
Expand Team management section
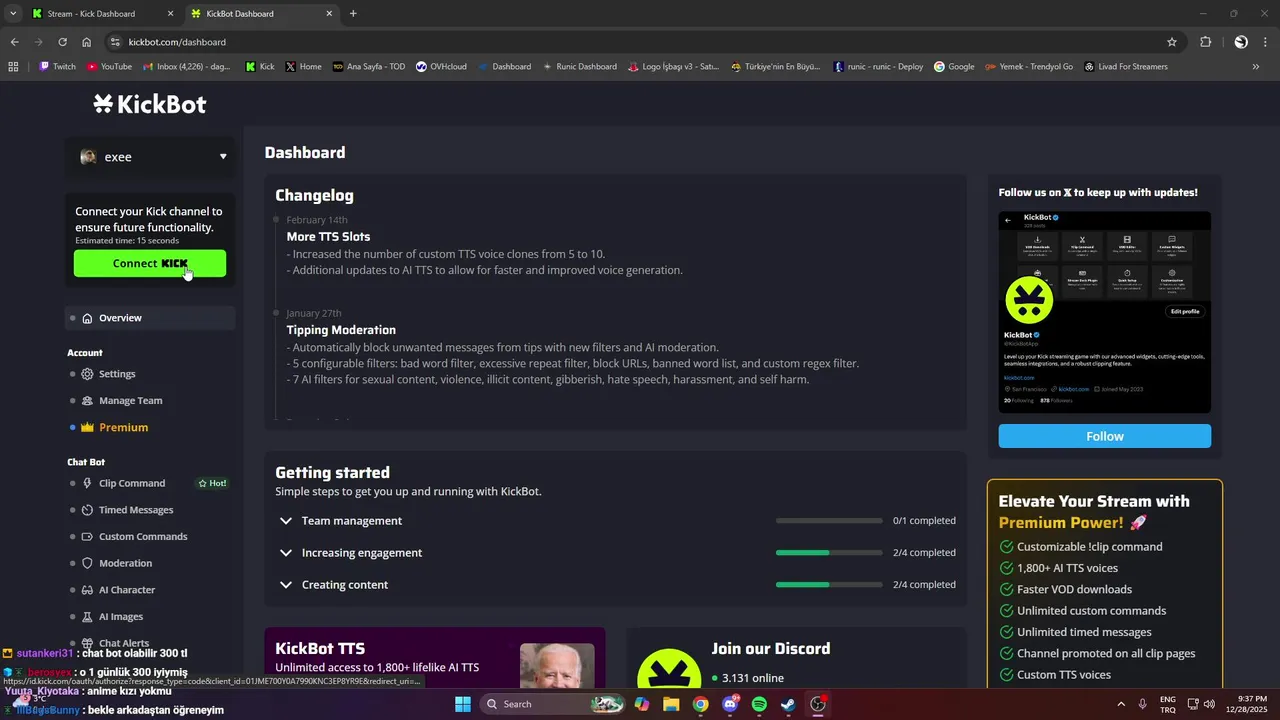click(286, 521)
